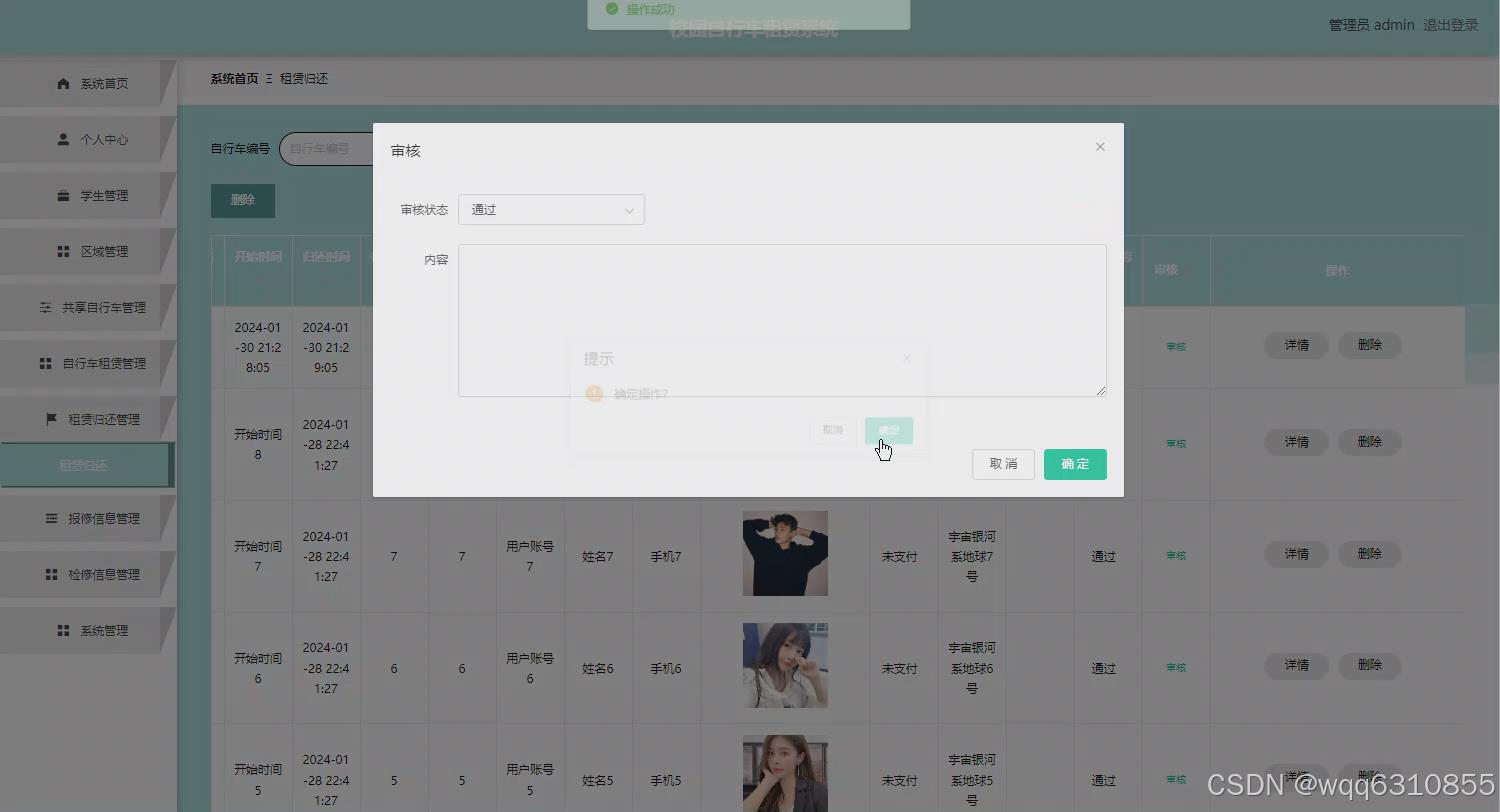Click 未支付 status in the 姓名6 row
The width and height of the screenshot is (1500, 812).
pyautogui.click(x=899, y=669)
